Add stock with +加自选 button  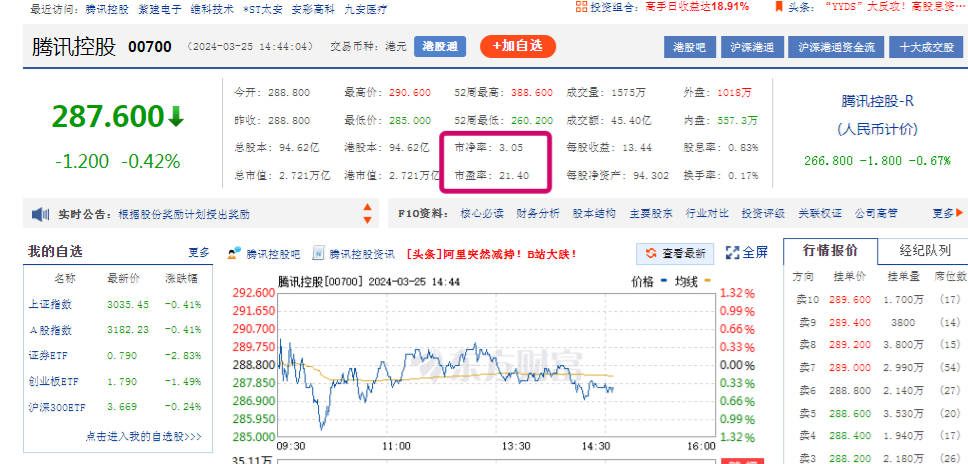517,46
